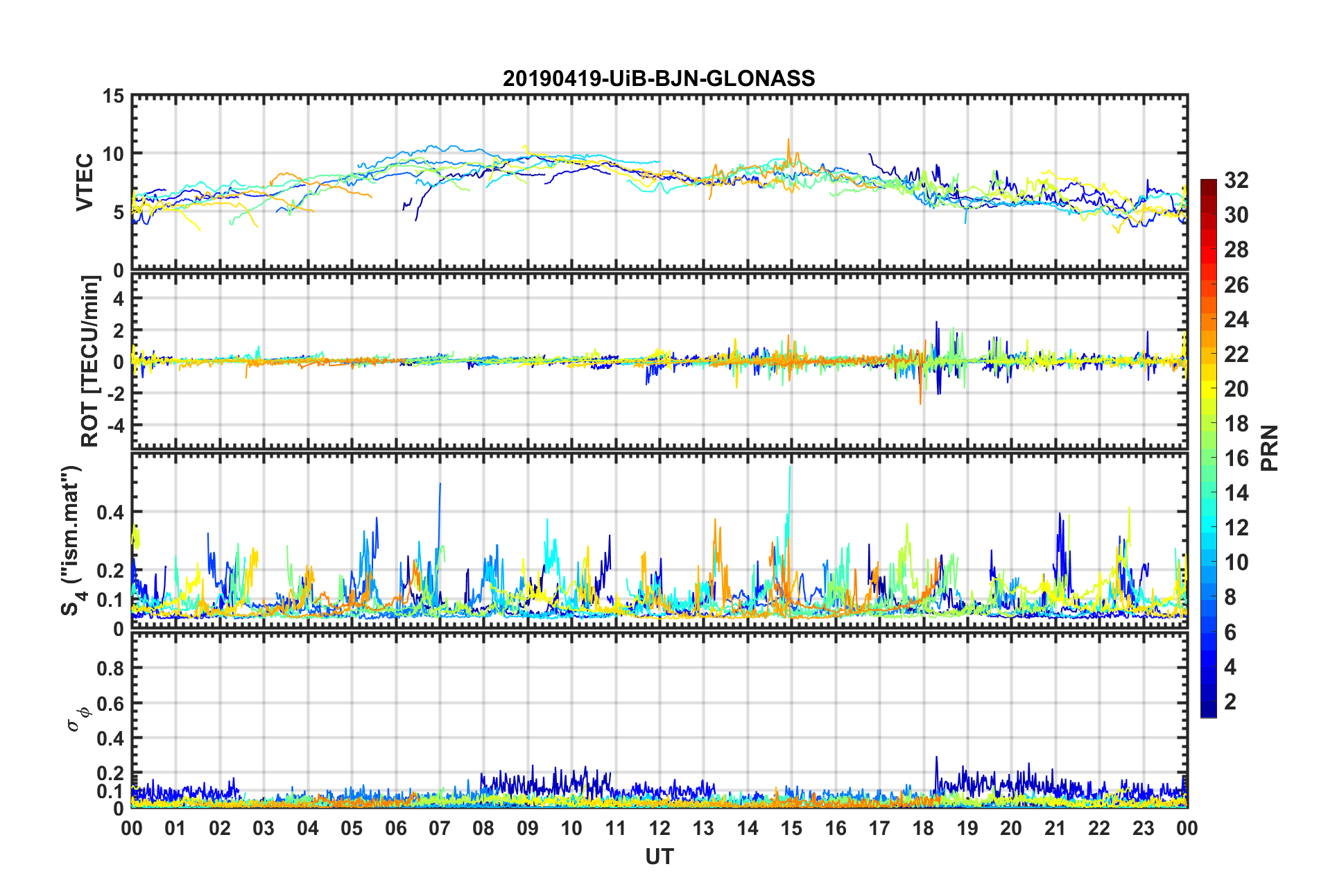Viewport: 1319px width, 896px height.
Task: Select x-axis hour tick 23
Action: (1144, 828)
